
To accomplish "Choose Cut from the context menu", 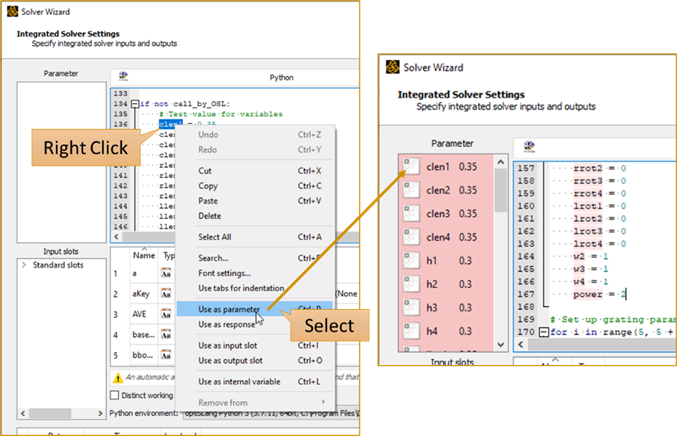I will click(256, 171).
